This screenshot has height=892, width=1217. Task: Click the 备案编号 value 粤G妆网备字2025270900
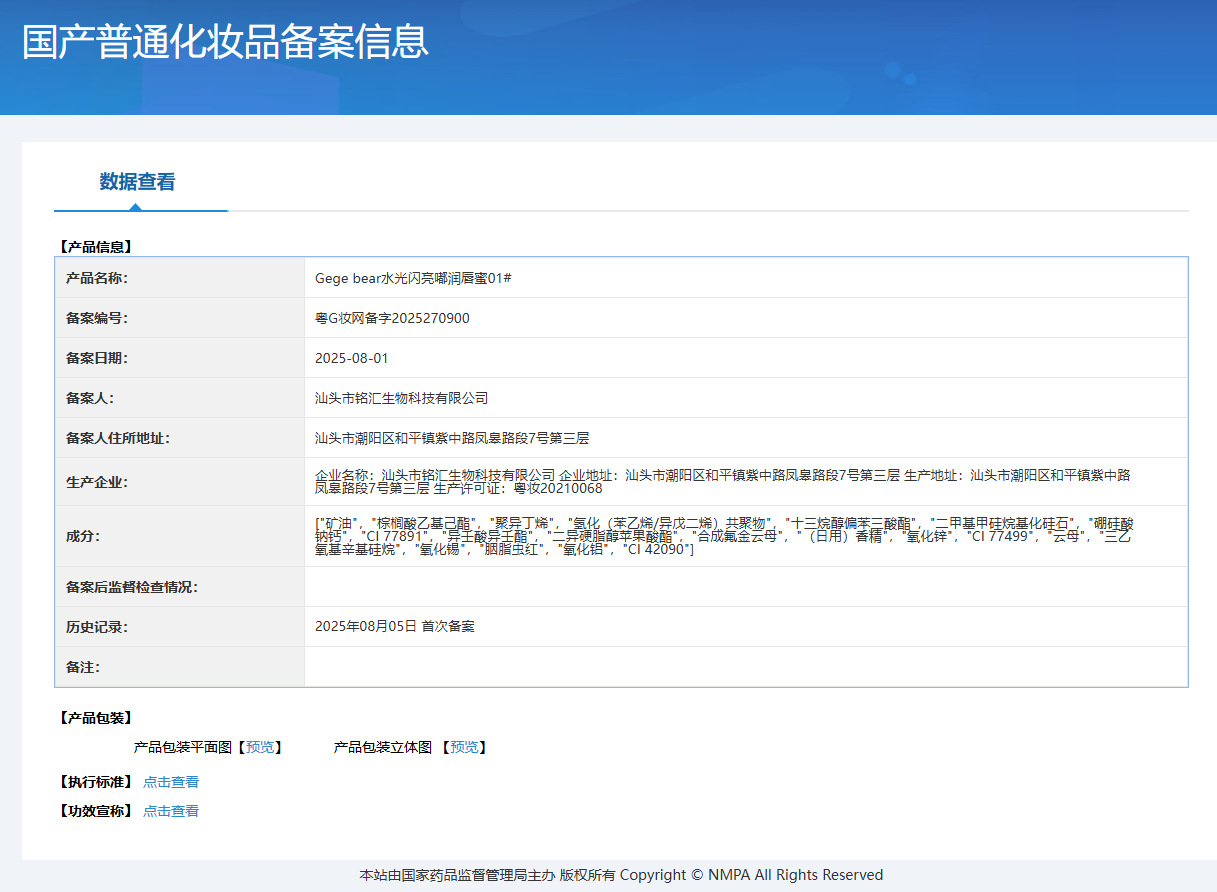(x=392, y=318)
